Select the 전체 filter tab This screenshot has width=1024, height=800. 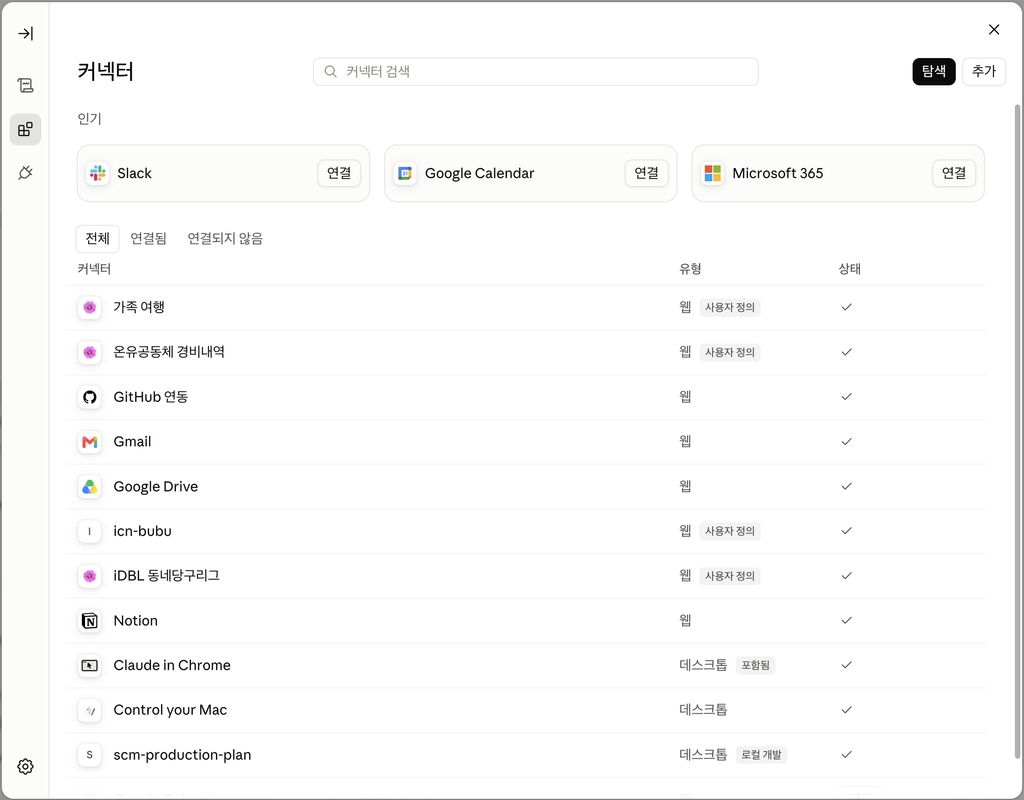click(x=97, y=238)
